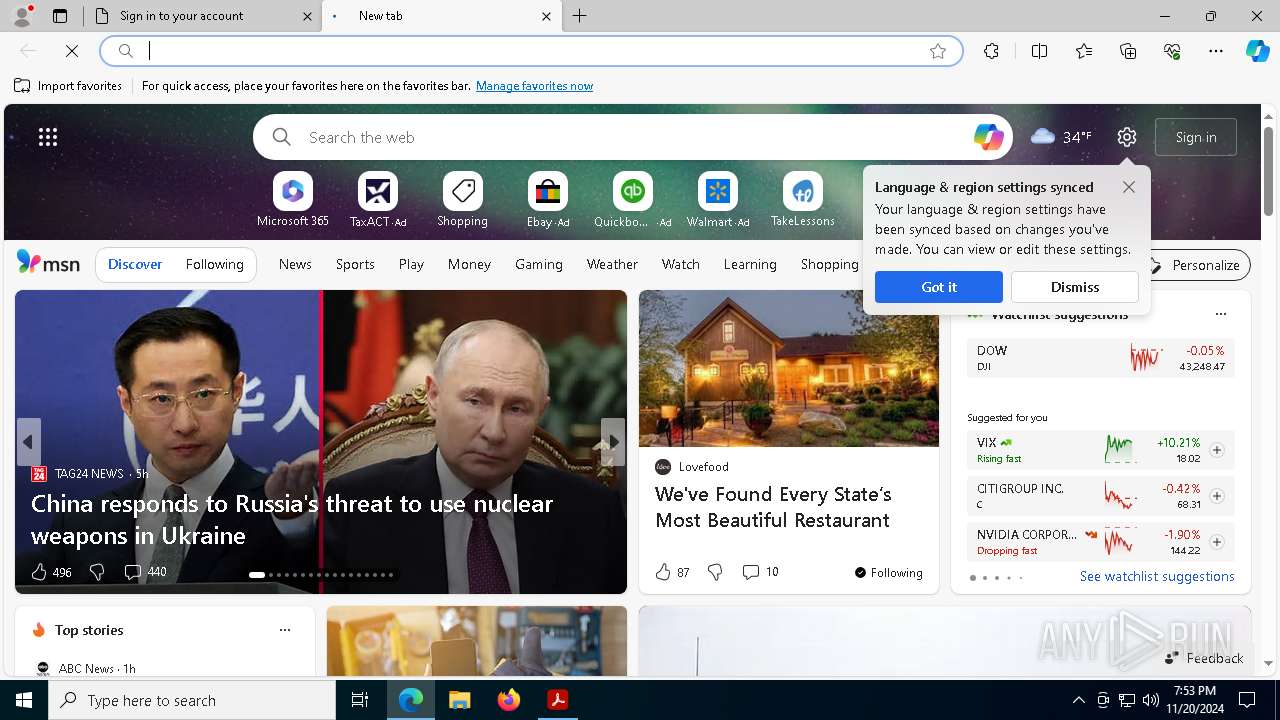
Task: Toggle split screen icon
Action: coord(1039,51)
